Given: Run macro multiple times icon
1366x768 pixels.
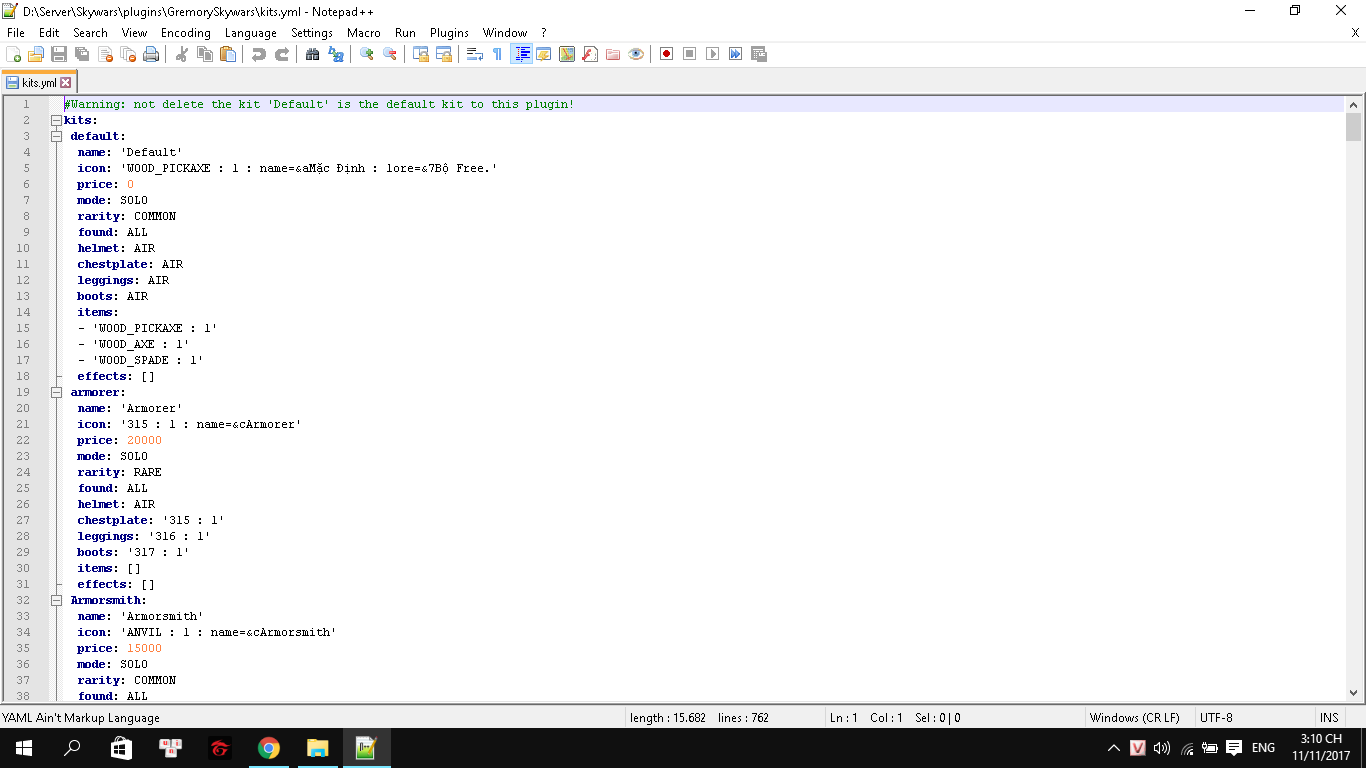Looking at the screenshot, I should point(735,54).
